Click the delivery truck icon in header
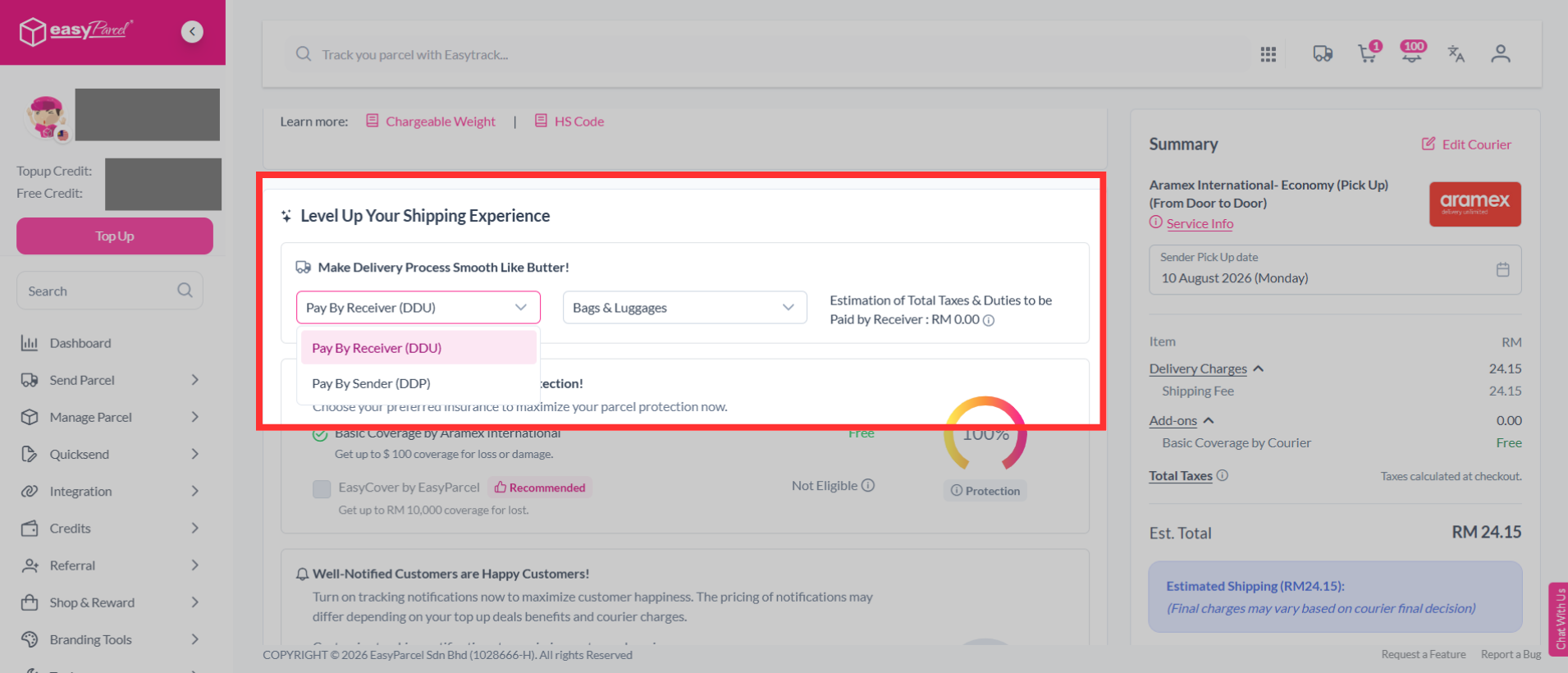Image resolution: width=1568 pixels, height=673 pixels. [1323, 54]
